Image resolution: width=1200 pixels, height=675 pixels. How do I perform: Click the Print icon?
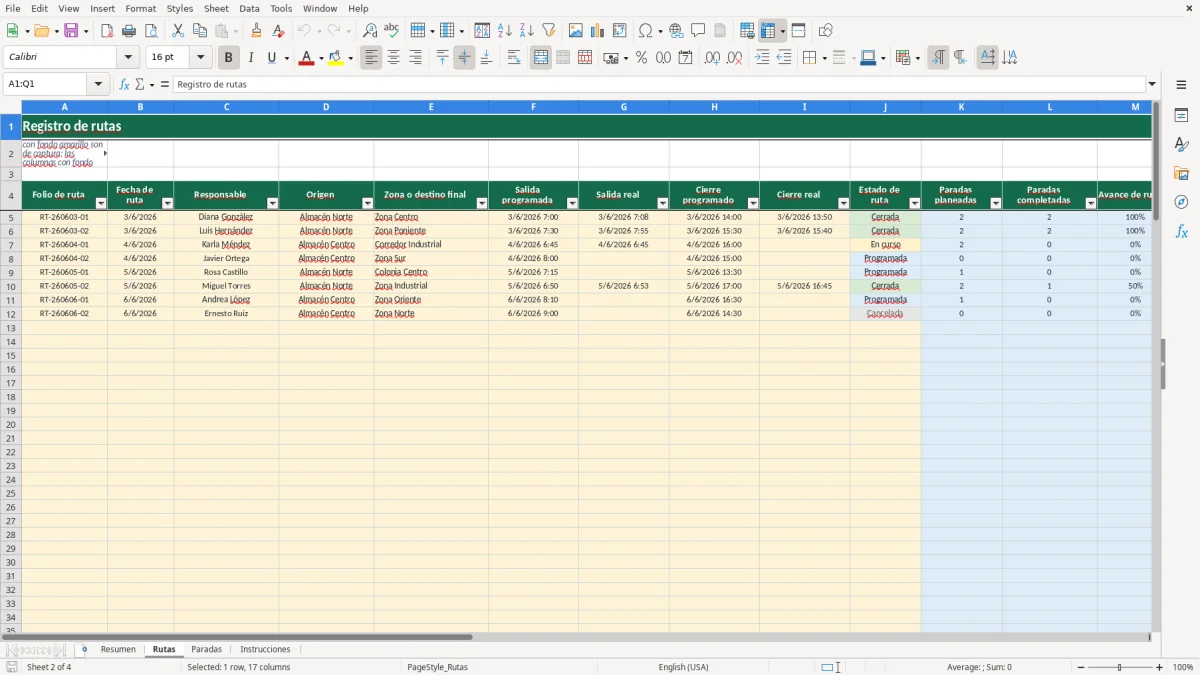[x=129, y=31]
